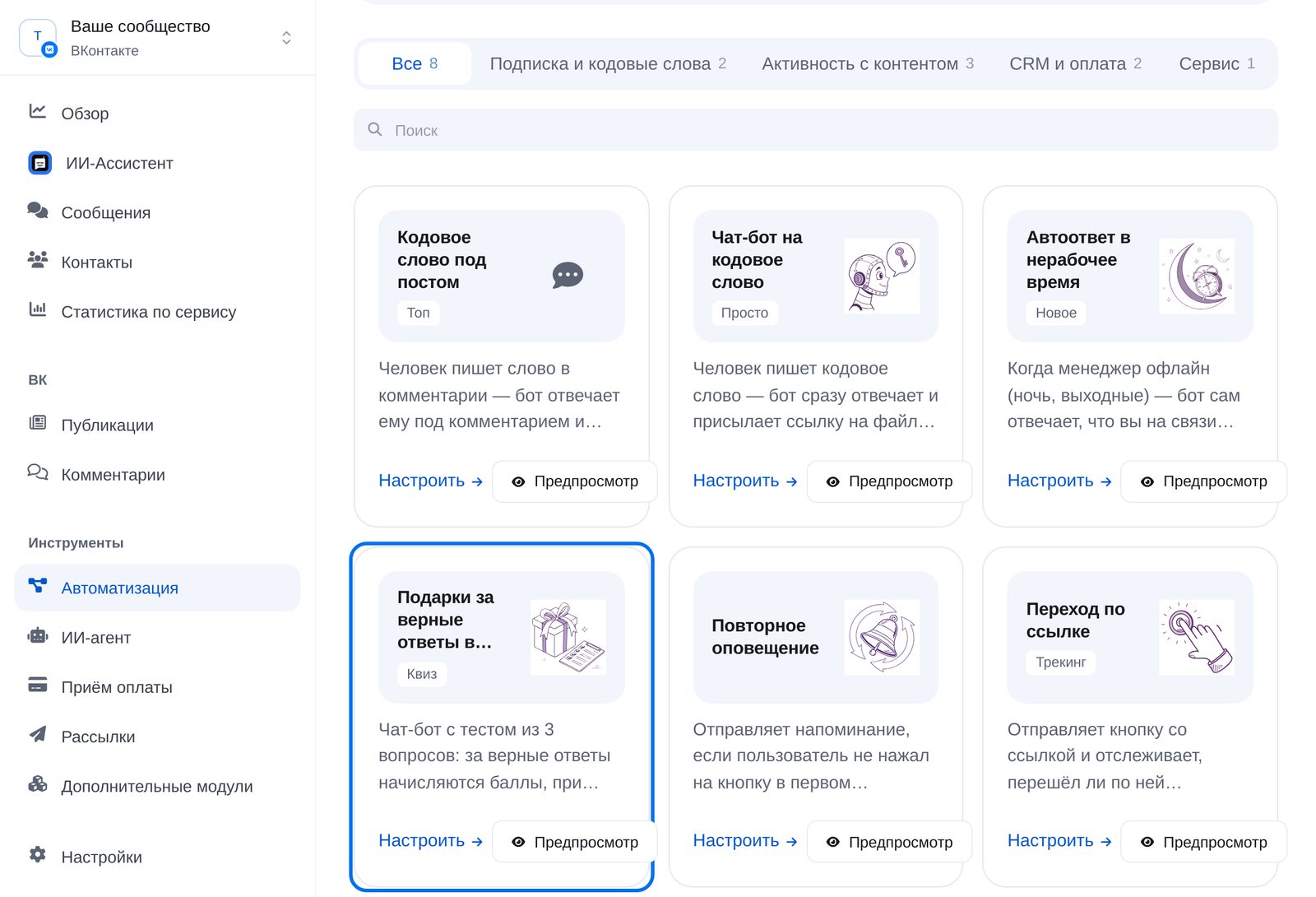Open Обзор in the sidebar
The width and height of the screenshot is (1316, 897).
157,113
